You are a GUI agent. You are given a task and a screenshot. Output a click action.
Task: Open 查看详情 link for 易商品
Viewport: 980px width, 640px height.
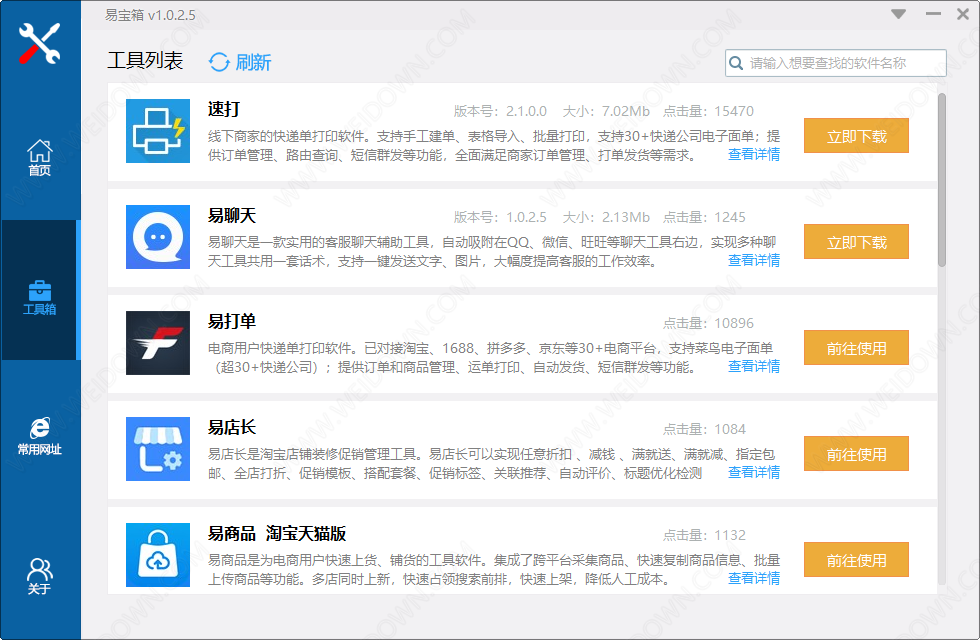pyautogui.click(x=754, y=578)
